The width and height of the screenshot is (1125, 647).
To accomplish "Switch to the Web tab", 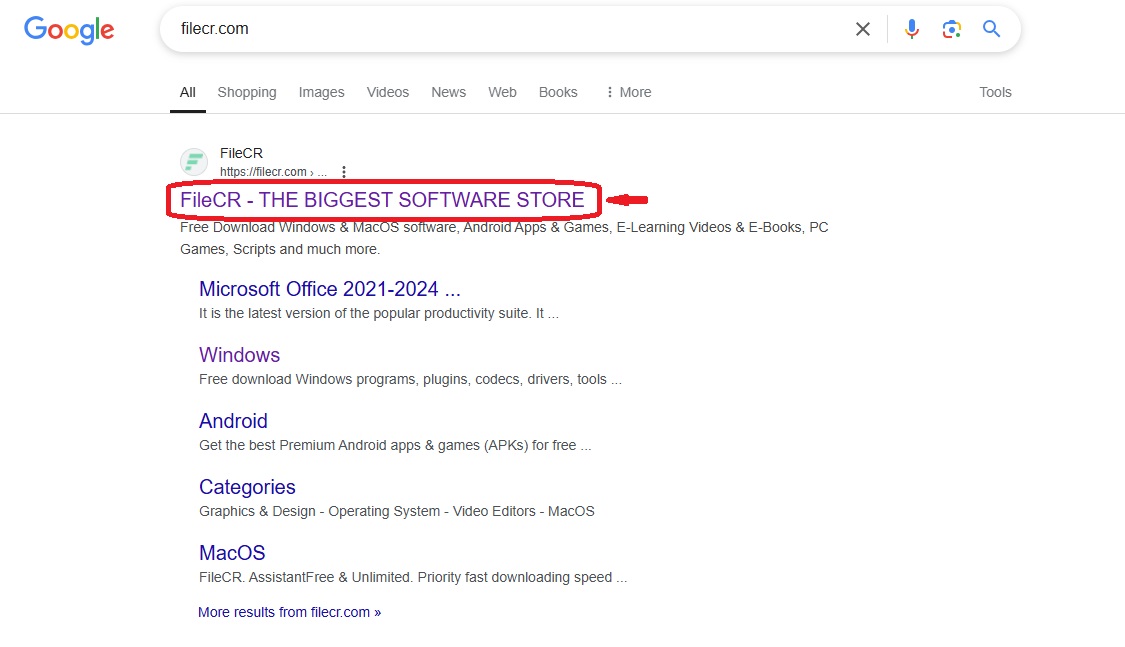I will 502,92.
